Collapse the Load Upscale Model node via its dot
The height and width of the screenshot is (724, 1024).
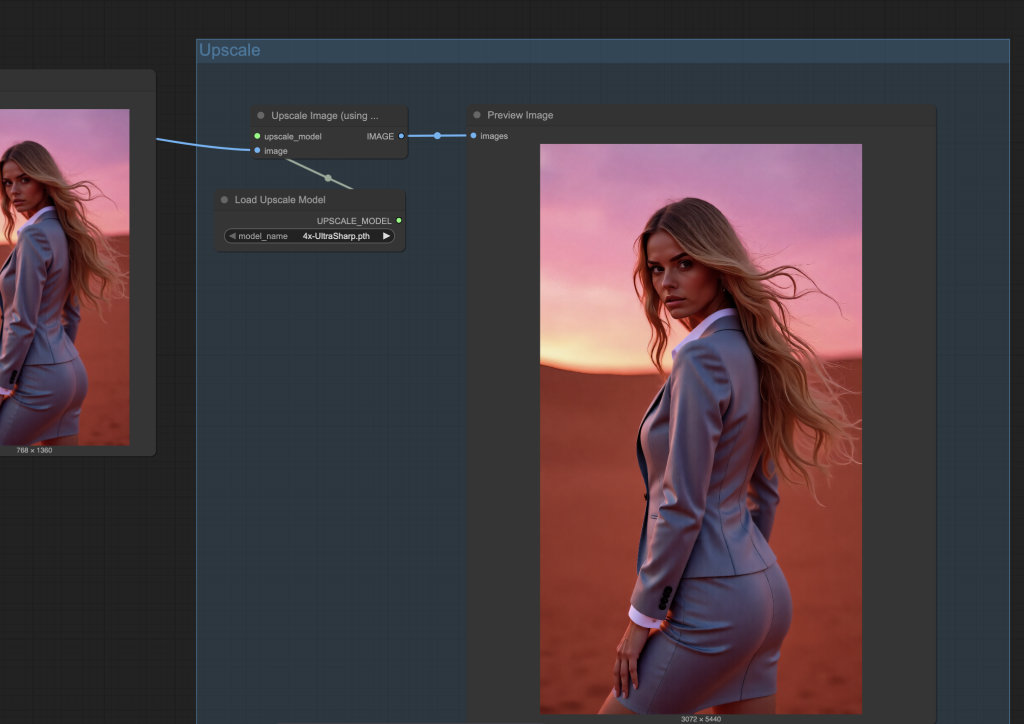pyautogui.click(x=224, y=200)
